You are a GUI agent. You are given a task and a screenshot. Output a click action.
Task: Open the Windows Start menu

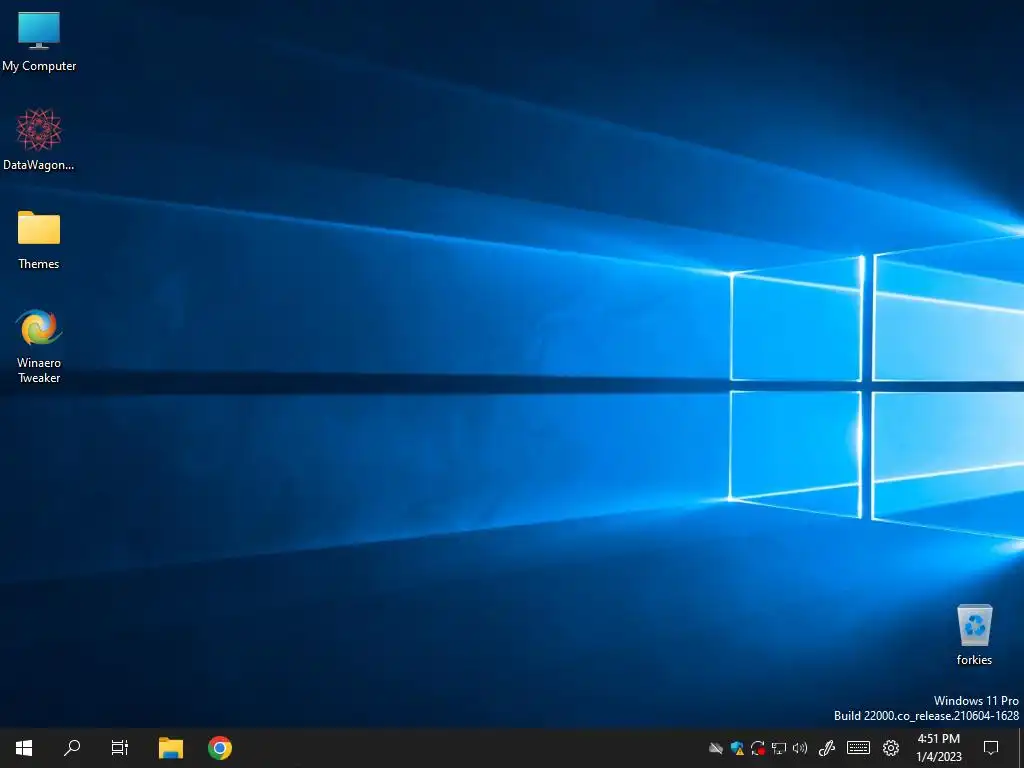(24, 748)
